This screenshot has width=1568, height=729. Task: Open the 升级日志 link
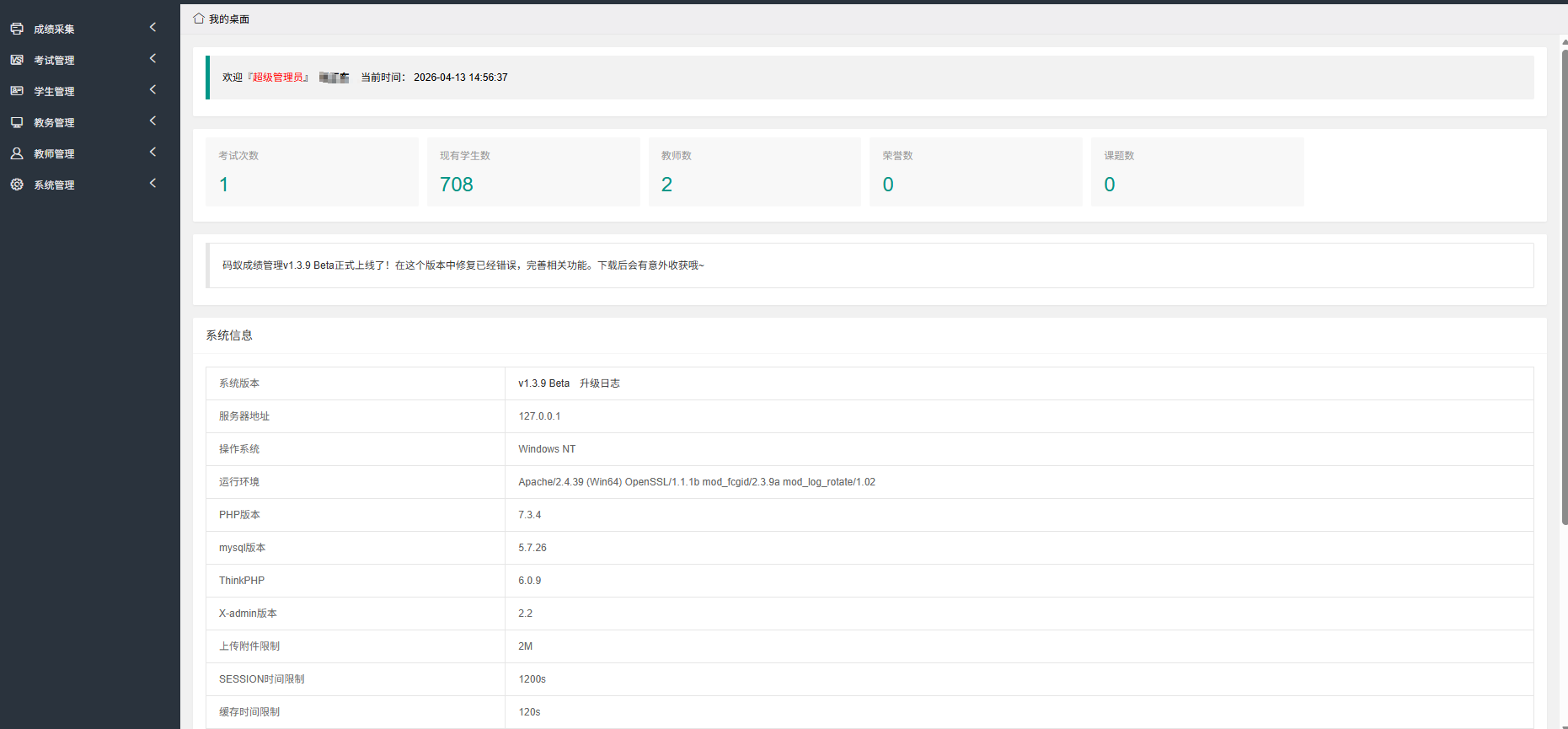[x=600, y=383]
